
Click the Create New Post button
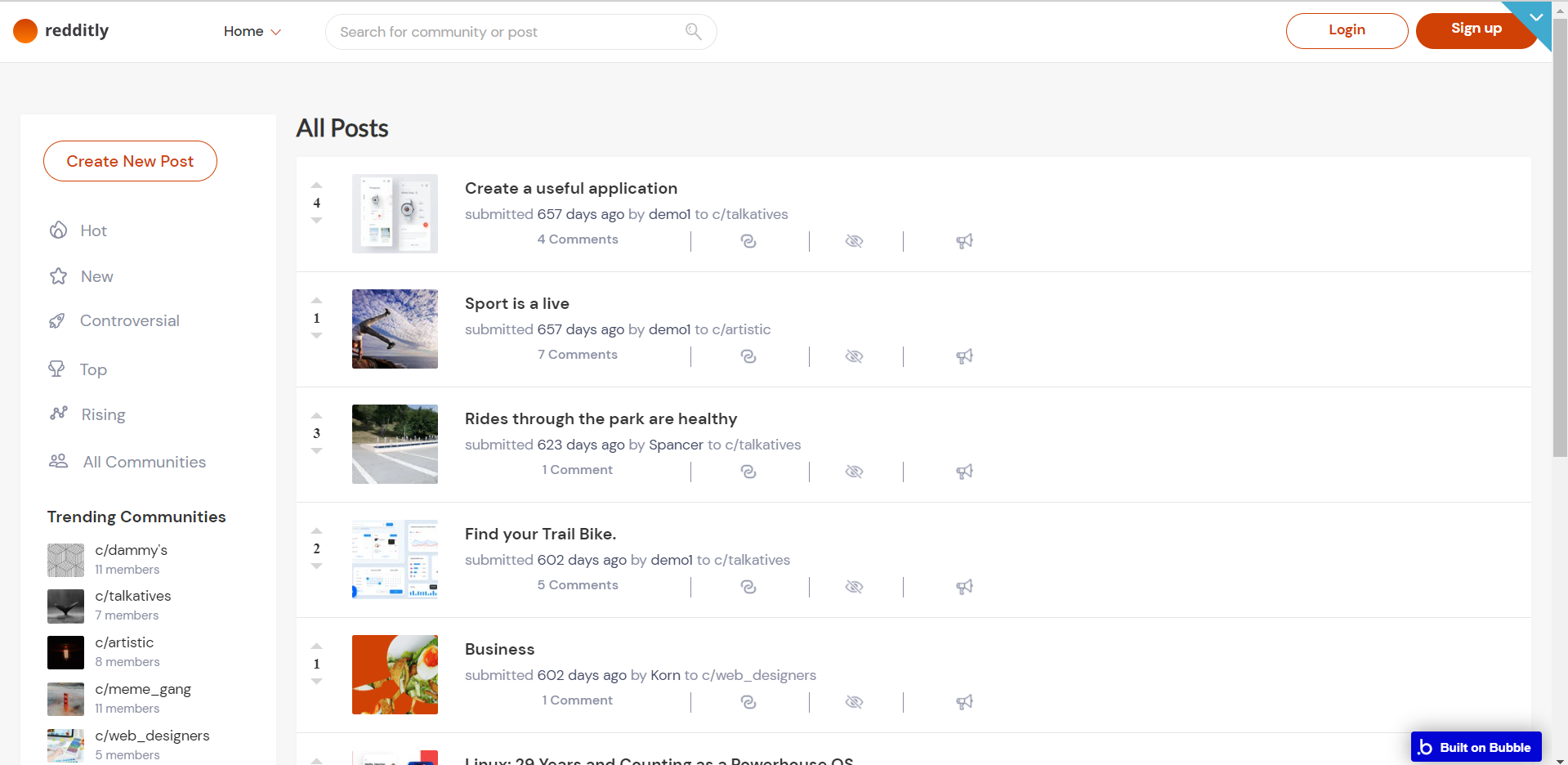pos(130,161)
